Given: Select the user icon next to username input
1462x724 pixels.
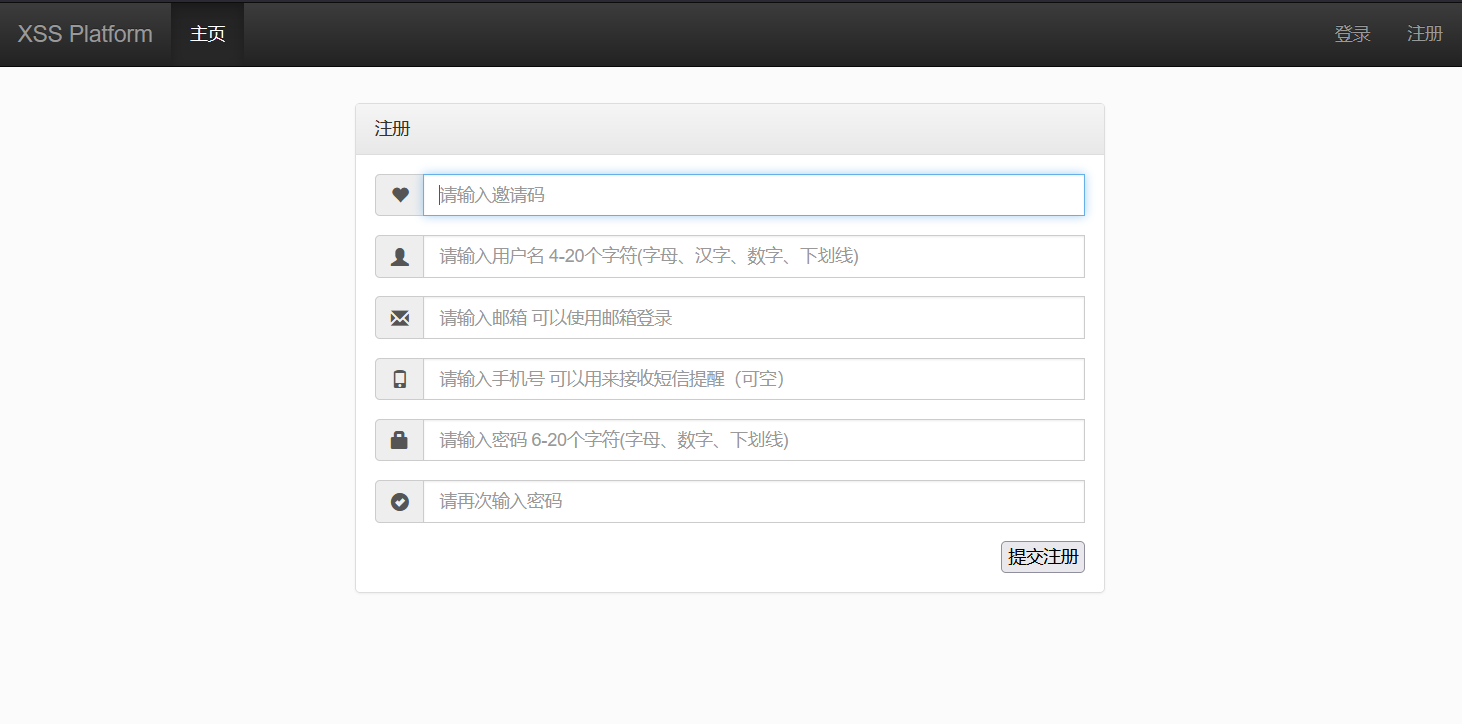Looking at the screenshot, I should point(399,256).
